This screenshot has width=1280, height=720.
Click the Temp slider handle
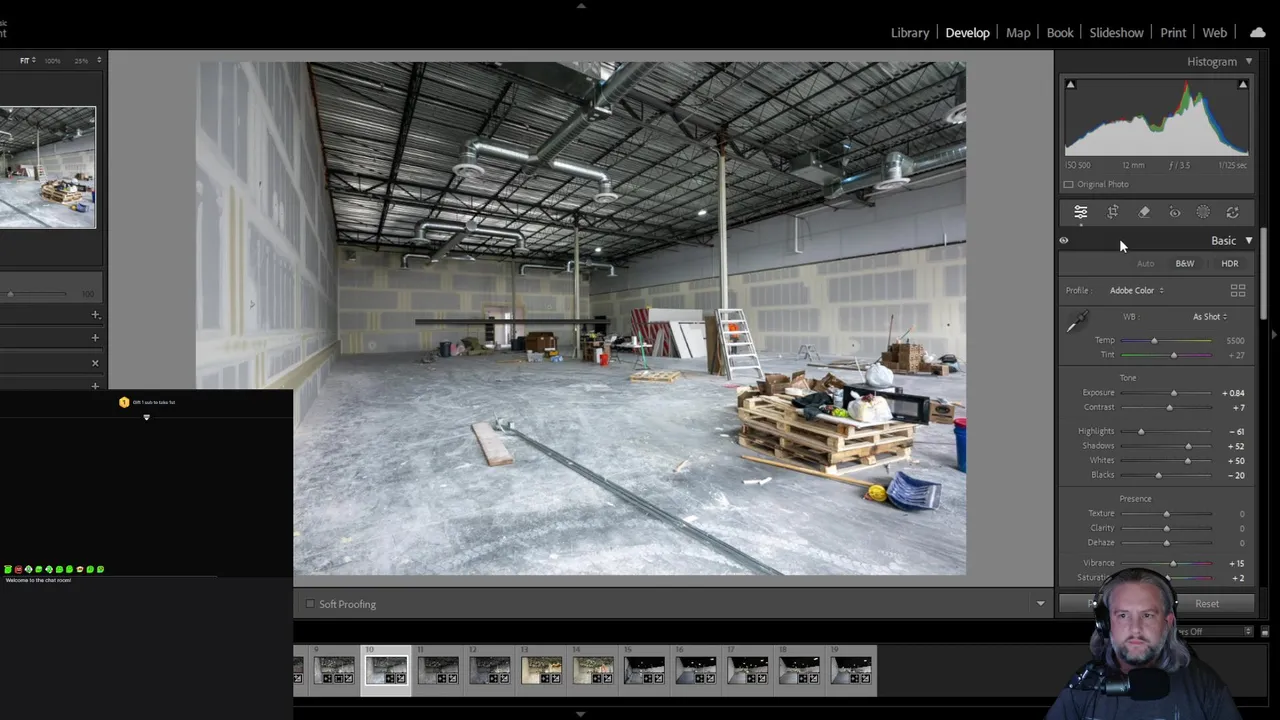pyautogui.click(x=1154, y=341)
